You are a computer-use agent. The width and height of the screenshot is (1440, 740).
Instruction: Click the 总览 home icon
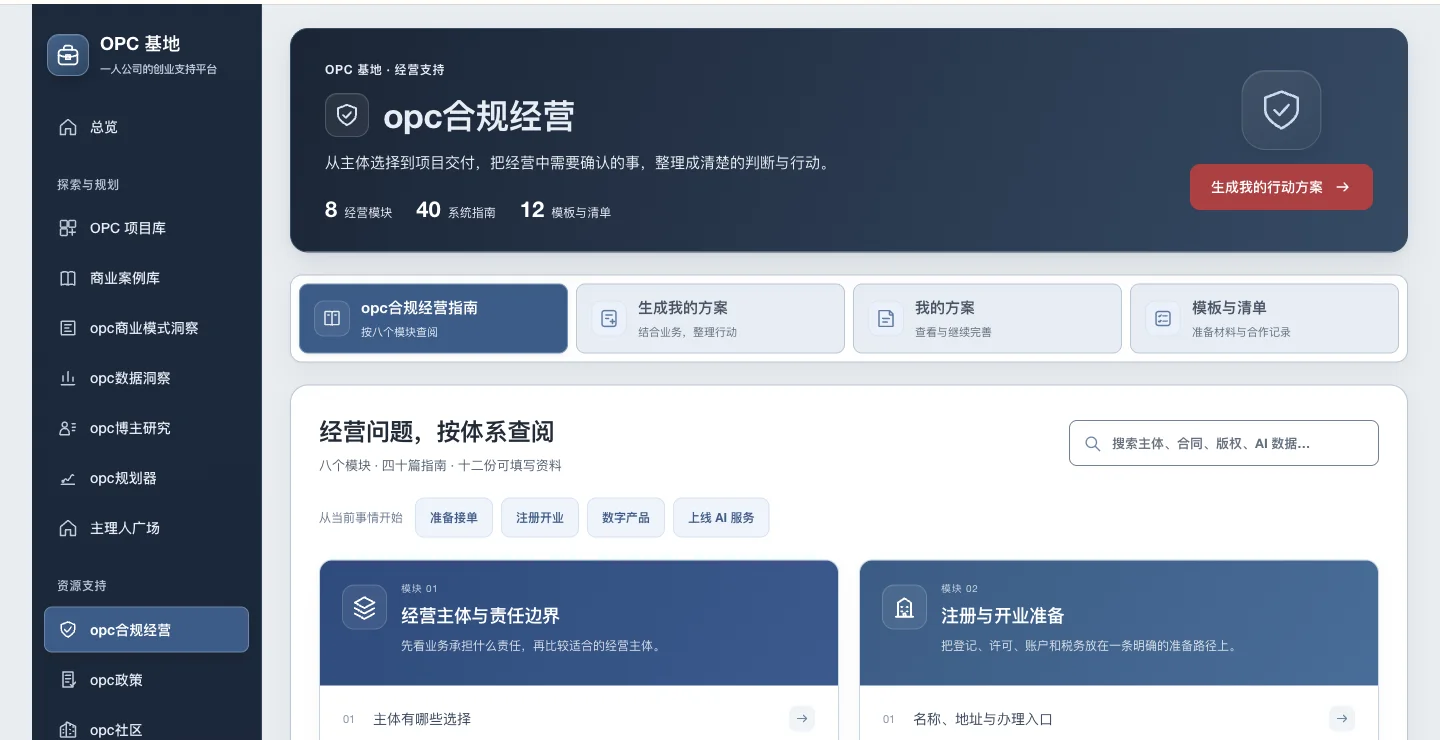click(x=68, y=127)
